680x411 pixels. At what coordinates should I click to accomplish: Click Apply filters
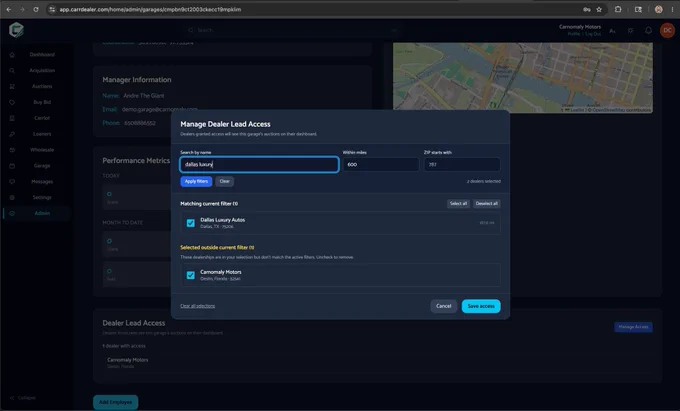pos(196,181)
